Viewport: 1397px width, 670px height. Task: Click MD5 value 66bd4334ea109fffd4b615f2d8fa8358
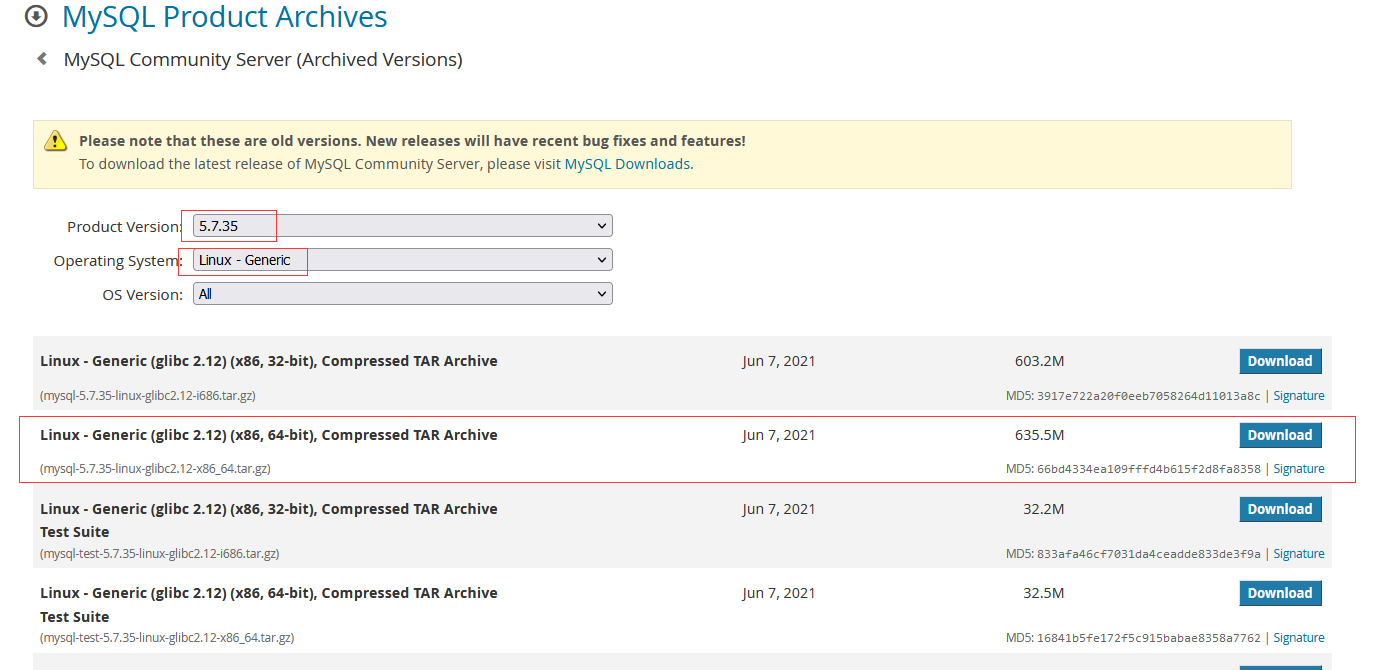click(1147, 469)
